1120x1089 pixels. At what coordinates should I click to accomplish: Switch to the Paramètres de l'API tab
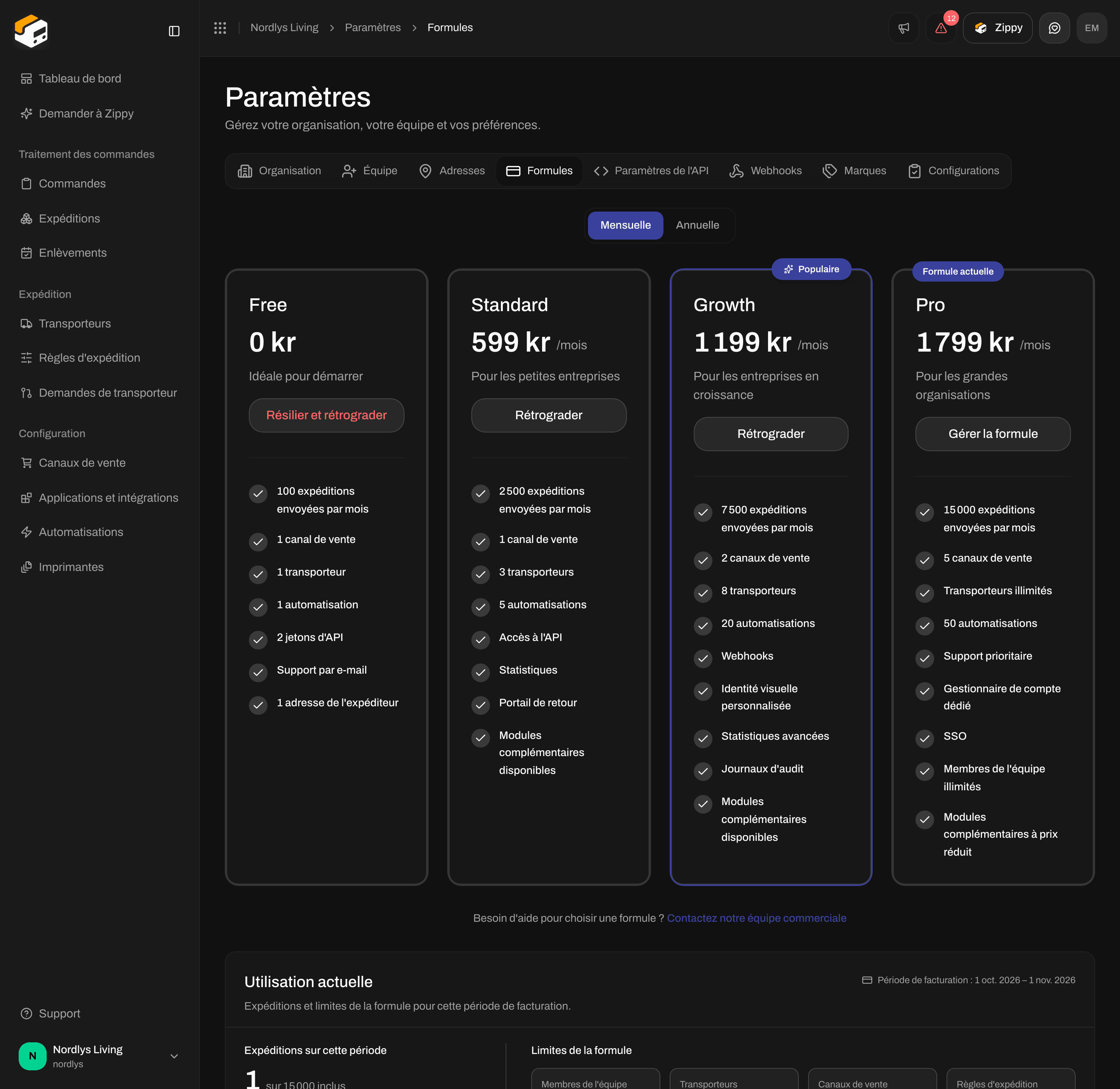click(x=651, y=171)
